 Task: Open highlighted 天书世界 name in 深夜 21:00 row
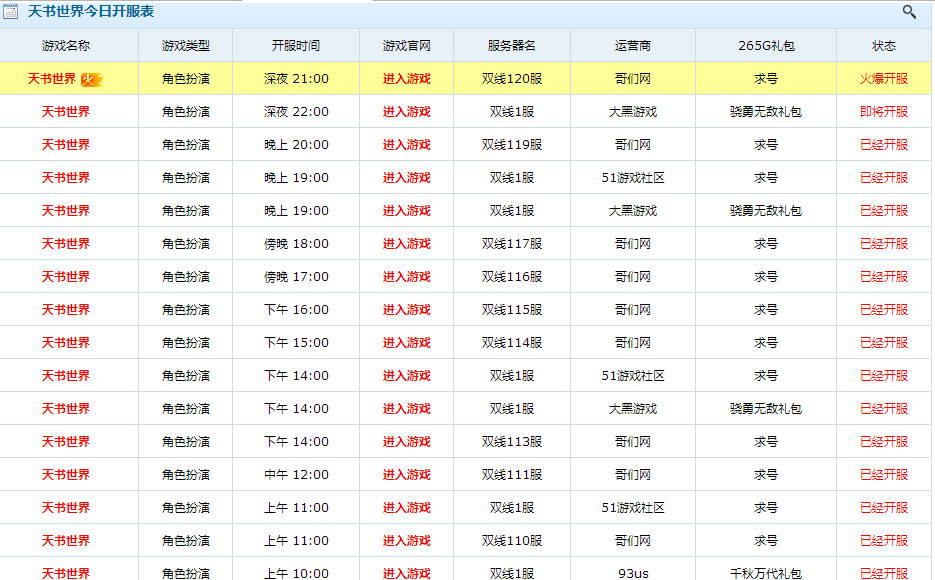(x=52, y=79)
